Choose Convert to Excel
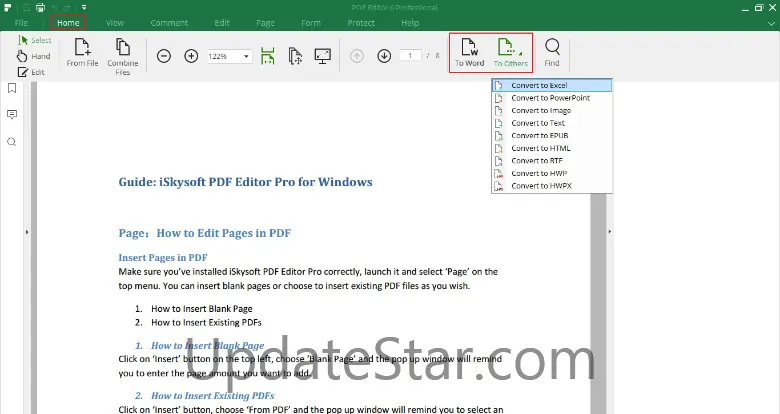This screenshot has width=780, height=414. coord(552,86)
